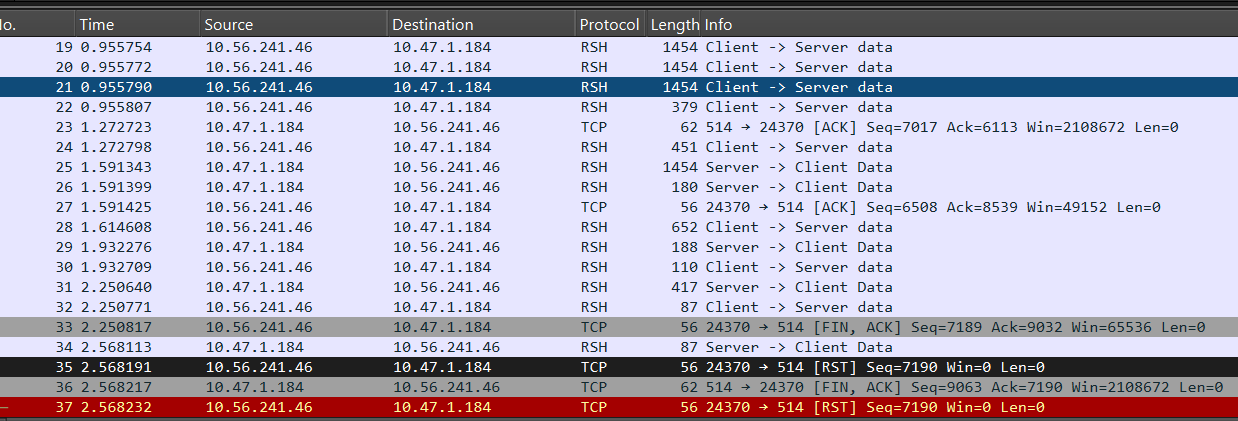Image resolution: width=1238 pixels, height=421 pixels.
Task: Select packet 23 TCP ACK Seq=7017
Action: [x=619, y=127]
